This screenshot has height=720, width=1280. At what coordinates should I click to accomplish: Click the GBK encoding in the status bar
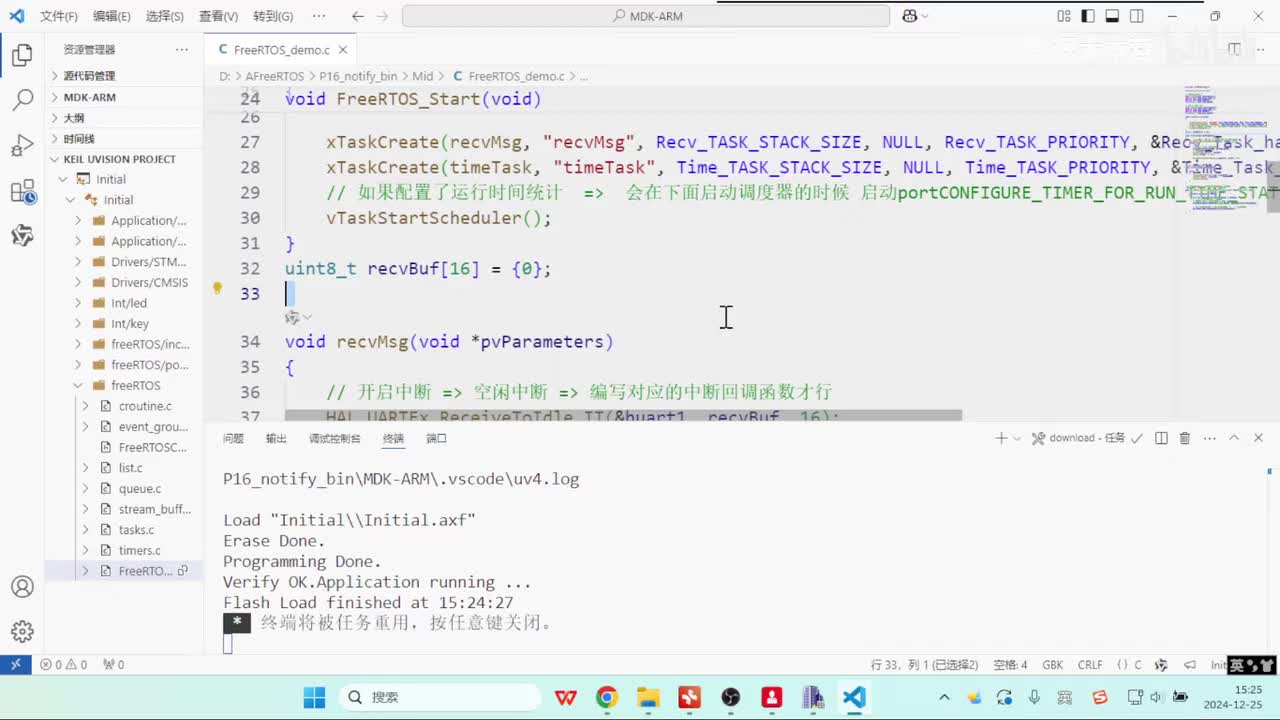point(1053,664)
